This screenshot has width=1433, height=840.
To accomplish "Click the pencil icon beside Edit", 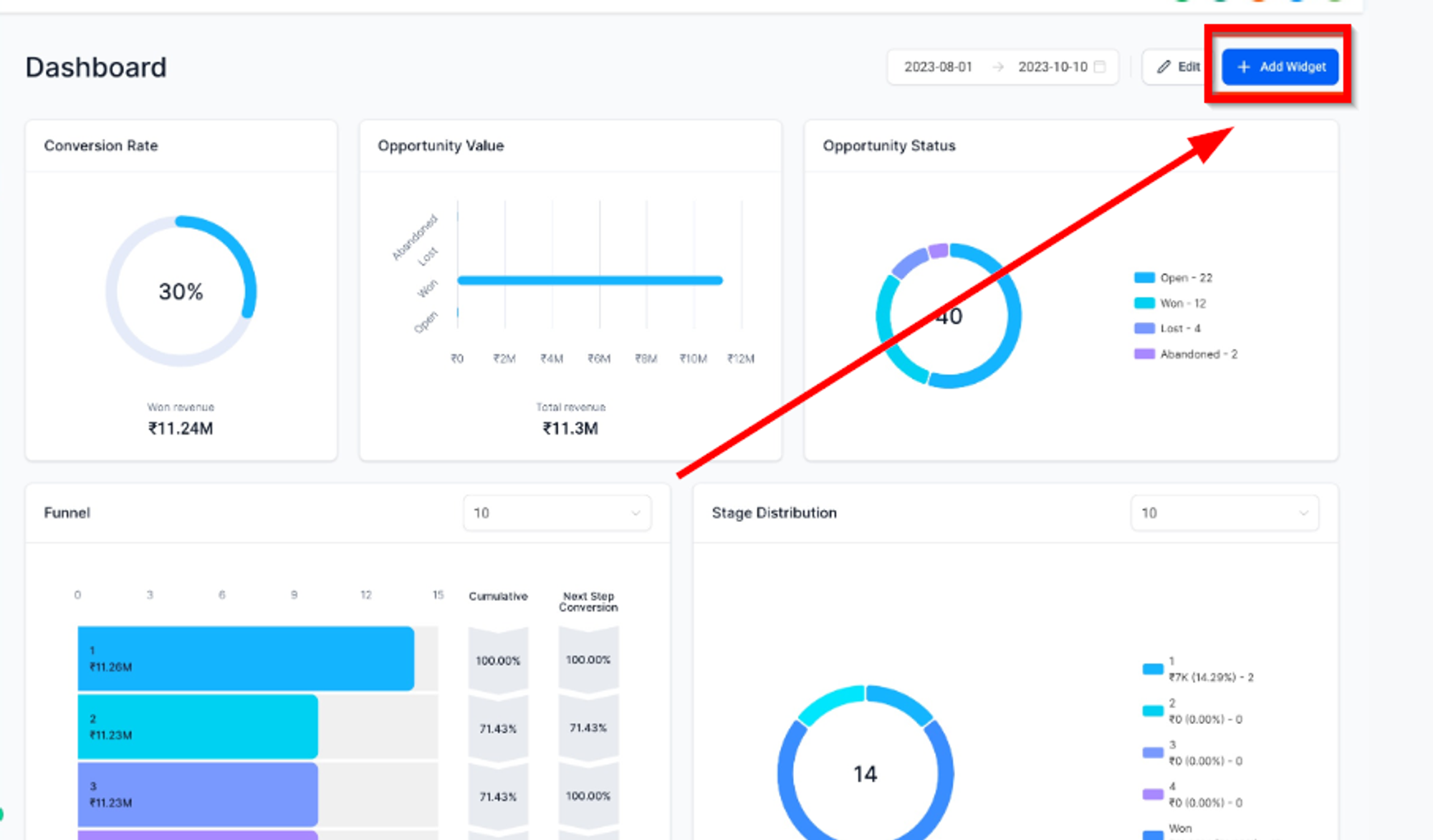I will pyautogui.click(x=1164, y=67).
